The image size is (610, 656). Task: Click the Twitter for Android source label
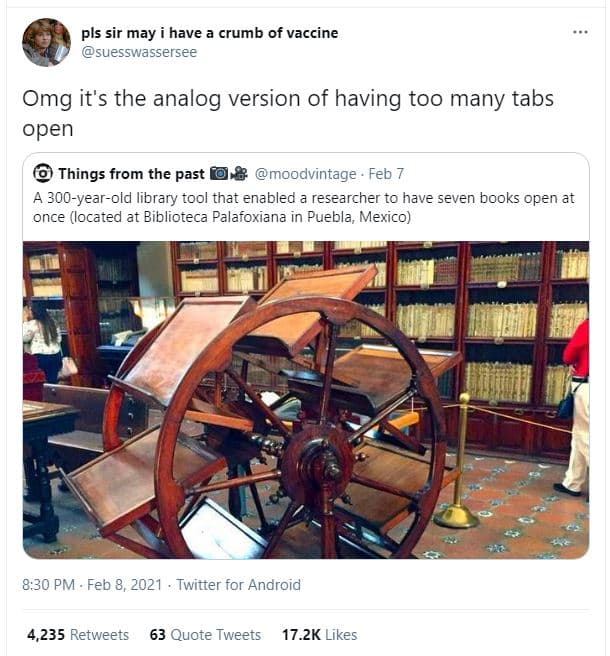[x=238, y=584]
